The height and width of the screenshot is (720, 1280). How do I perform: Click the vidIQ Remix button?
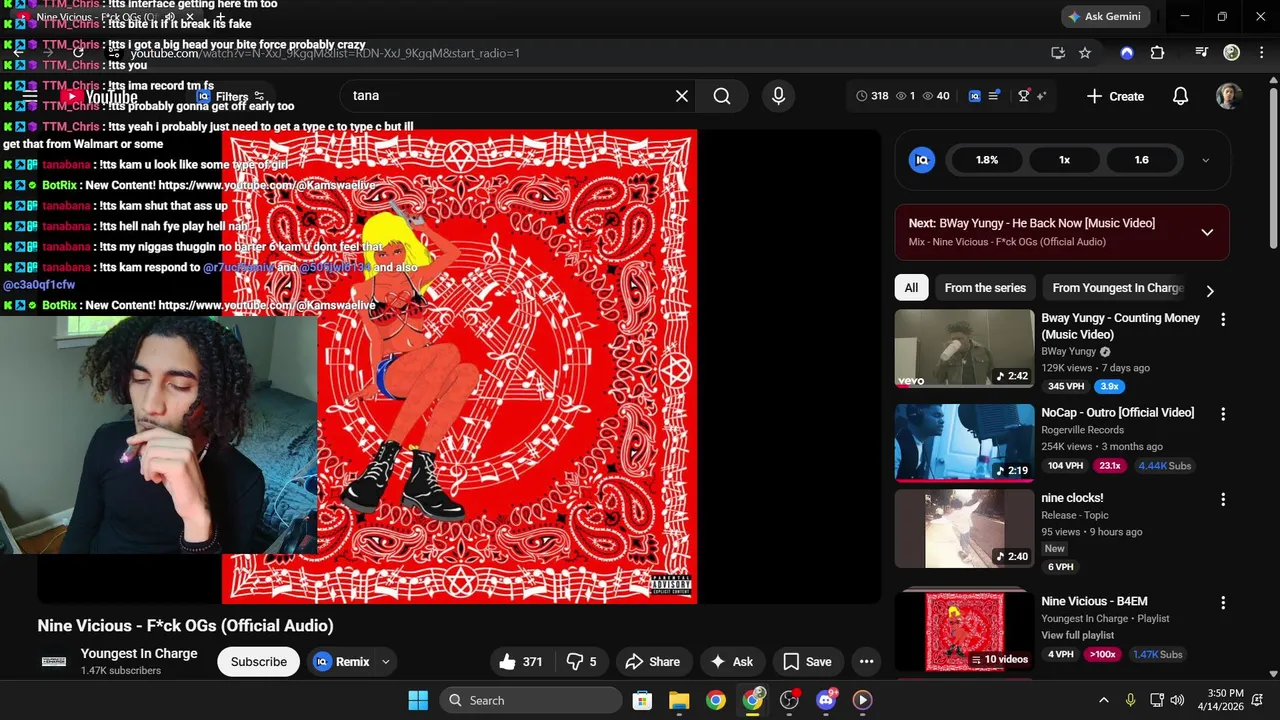[342, 662]
